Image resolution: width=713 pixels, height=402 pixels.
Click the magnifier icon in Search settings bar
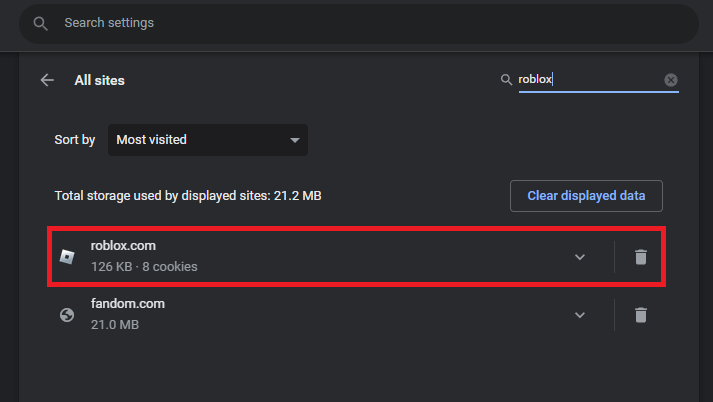(x=40, y=22)
